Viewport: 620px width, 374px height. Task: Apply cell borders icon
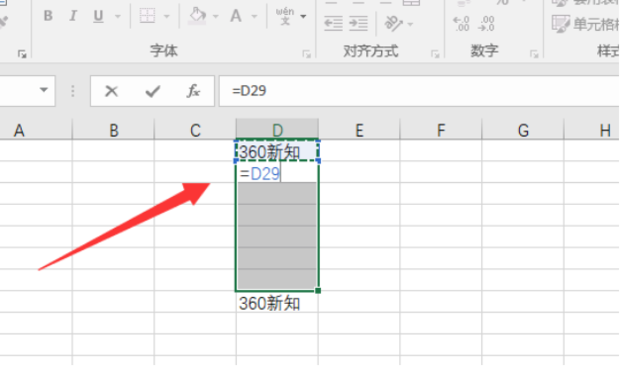tap(147, 16)
